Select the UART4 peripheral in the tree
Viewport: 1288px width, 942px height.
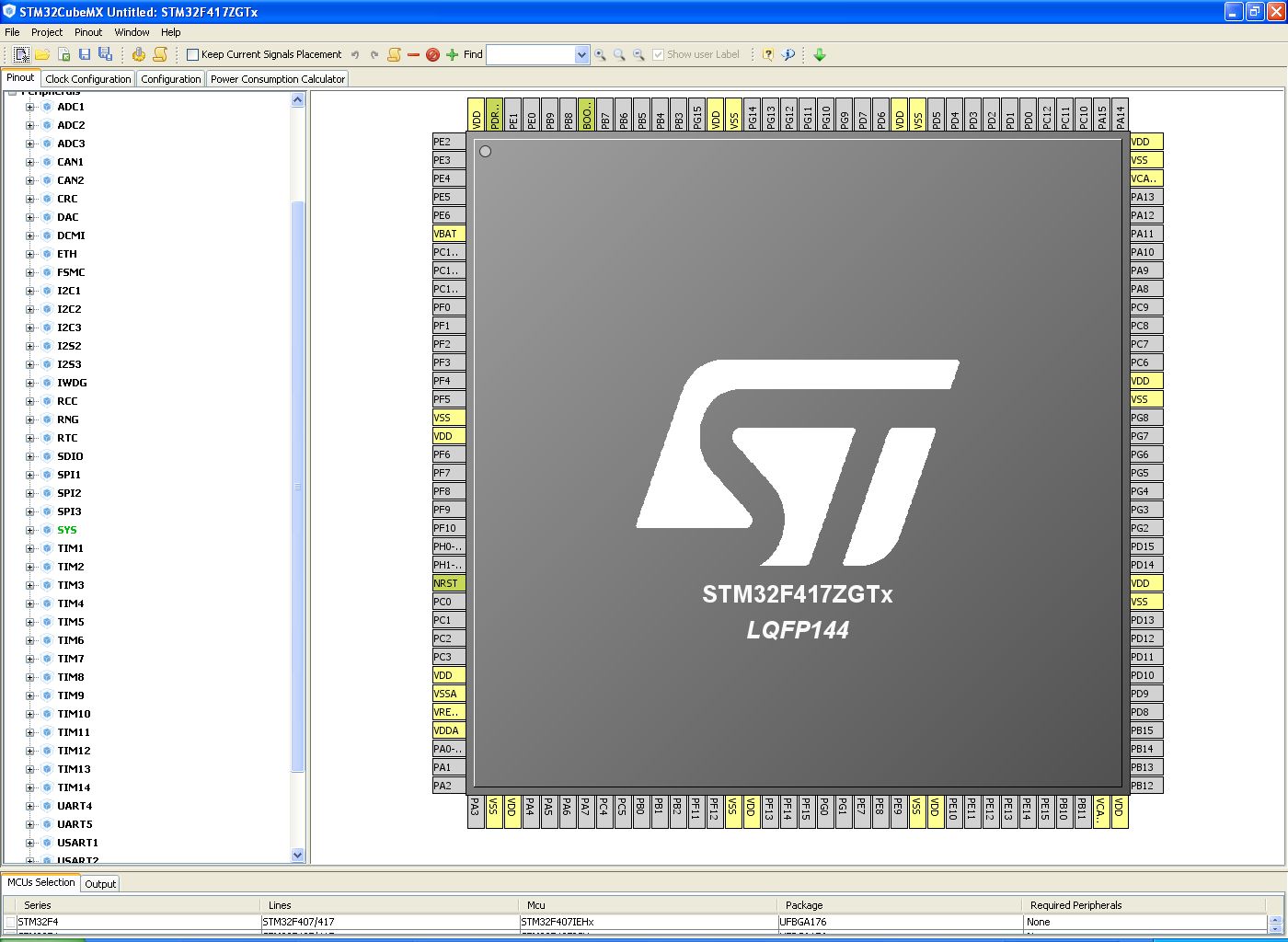(75, 806)
